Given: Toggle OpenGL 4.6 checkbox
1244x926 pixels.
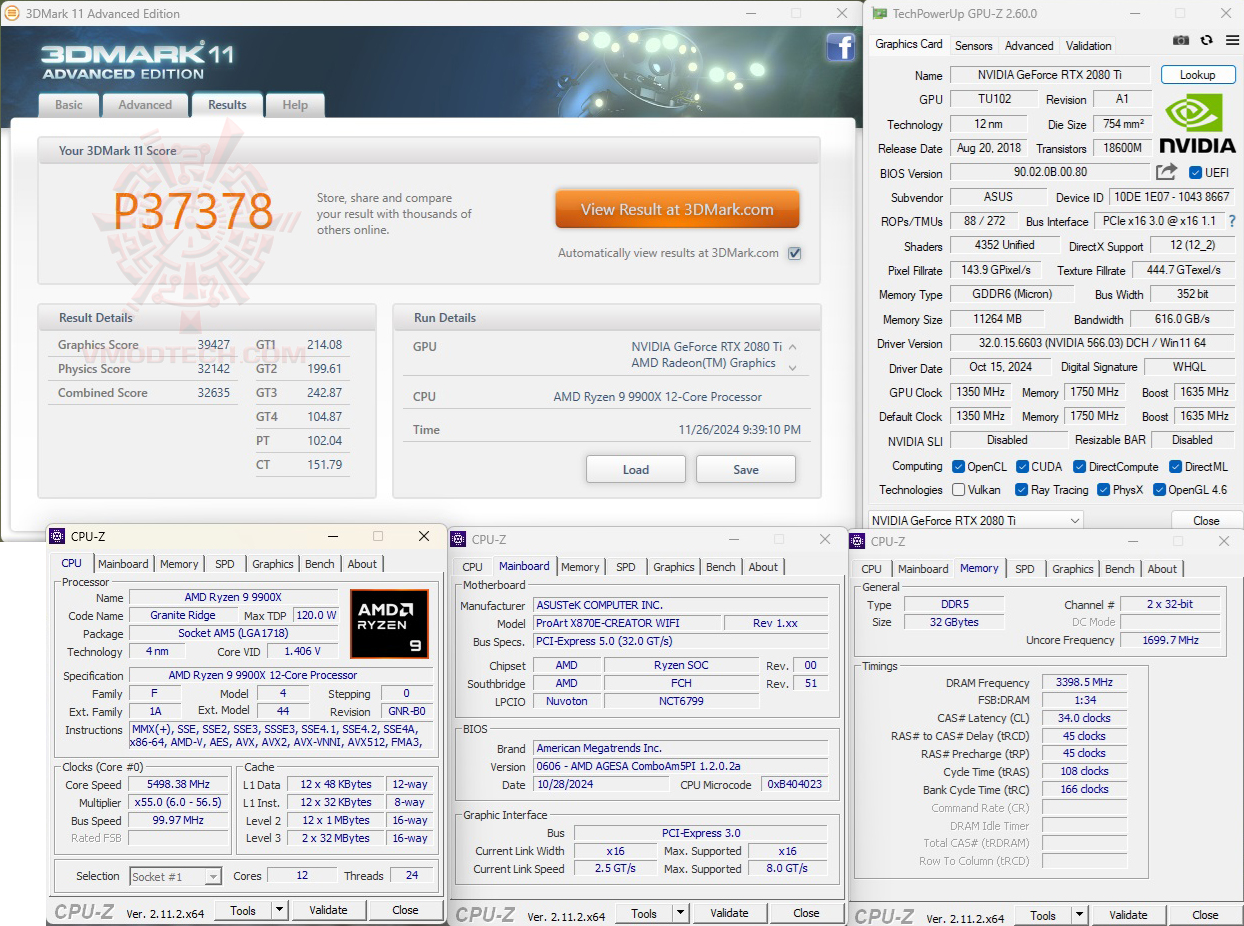Looking at the screenshot, I should point(1159,490).
